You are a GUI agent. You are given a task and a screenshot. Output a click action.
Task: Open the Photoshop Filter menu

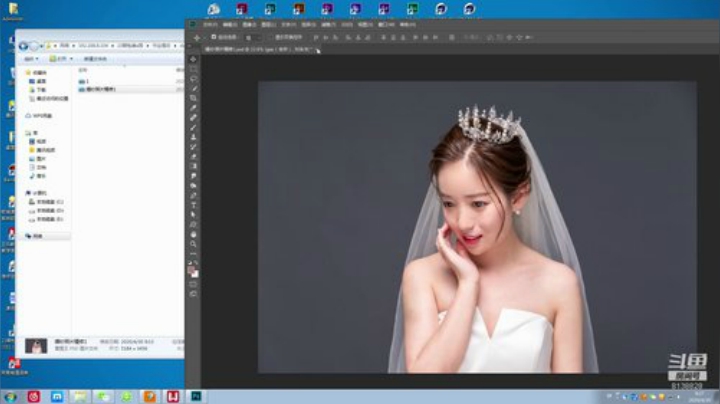(328, 24)
